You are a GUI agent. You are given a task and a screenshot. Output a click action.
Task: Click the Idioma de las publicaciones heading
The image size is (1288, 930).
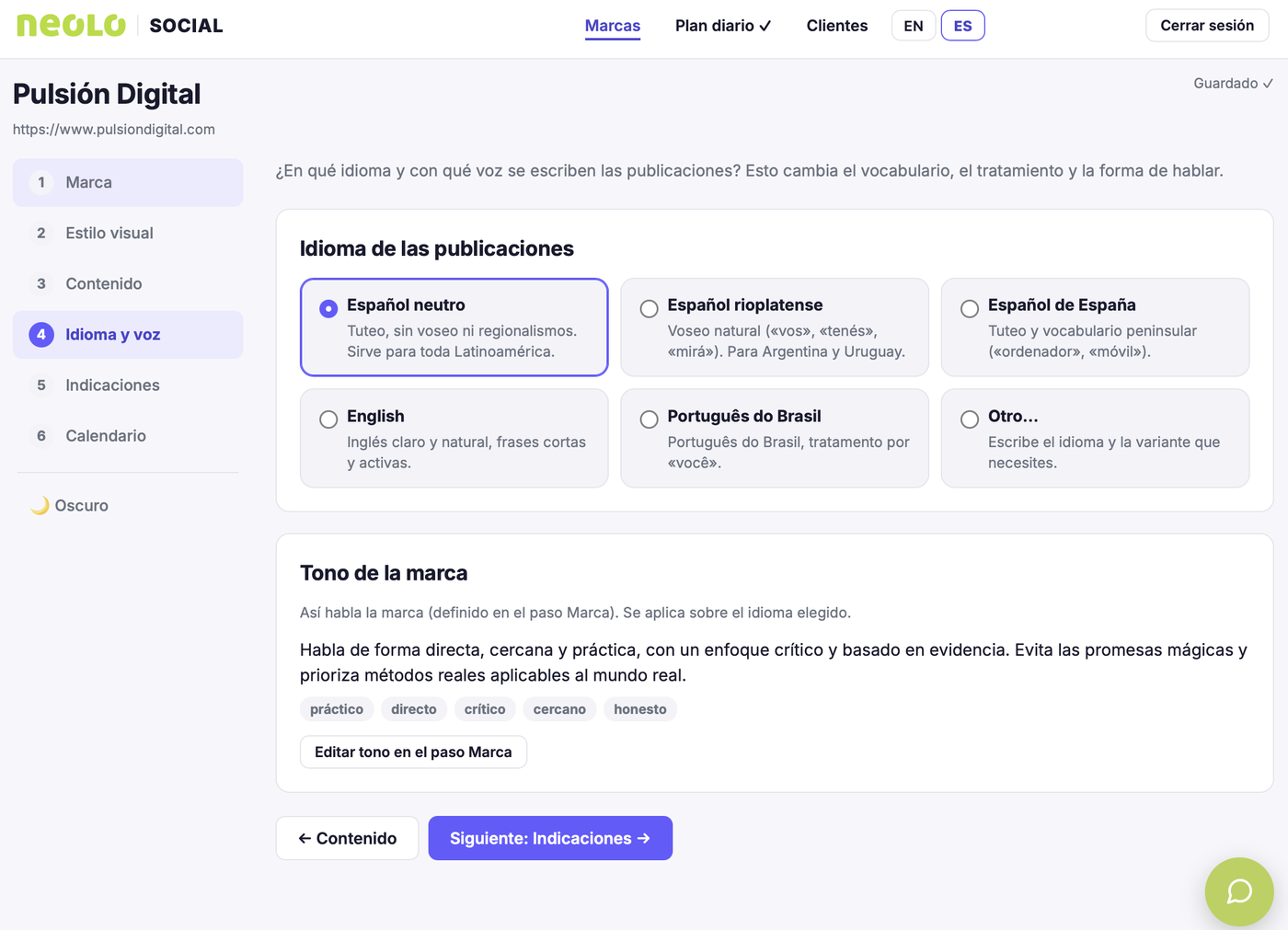pos(437,248)
